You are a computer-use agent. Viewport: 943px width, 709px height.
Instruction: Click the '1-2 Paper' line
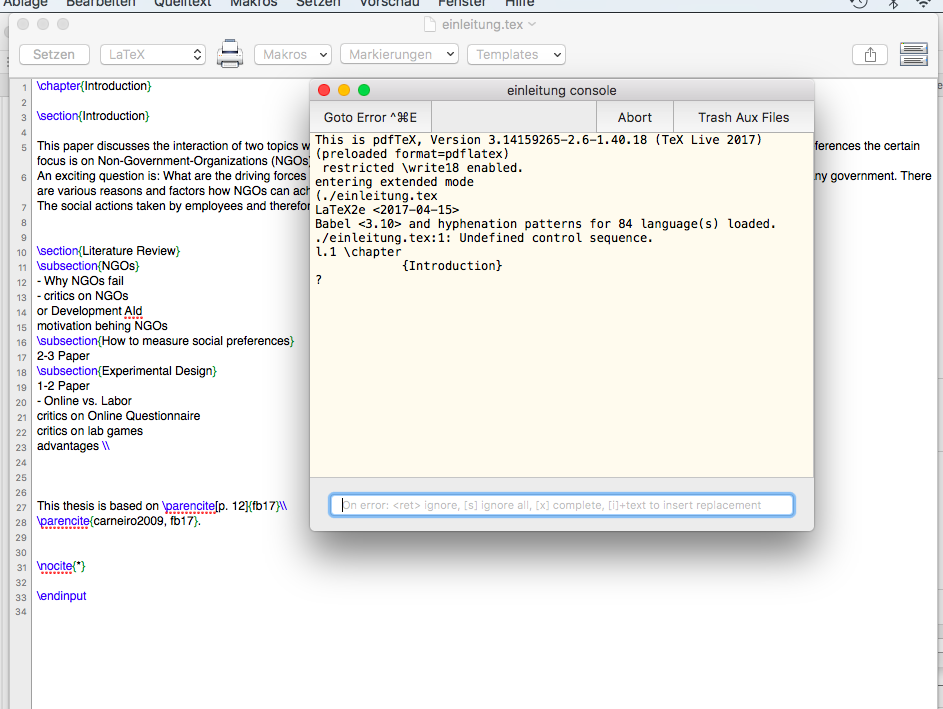click(x=63, y=386)
